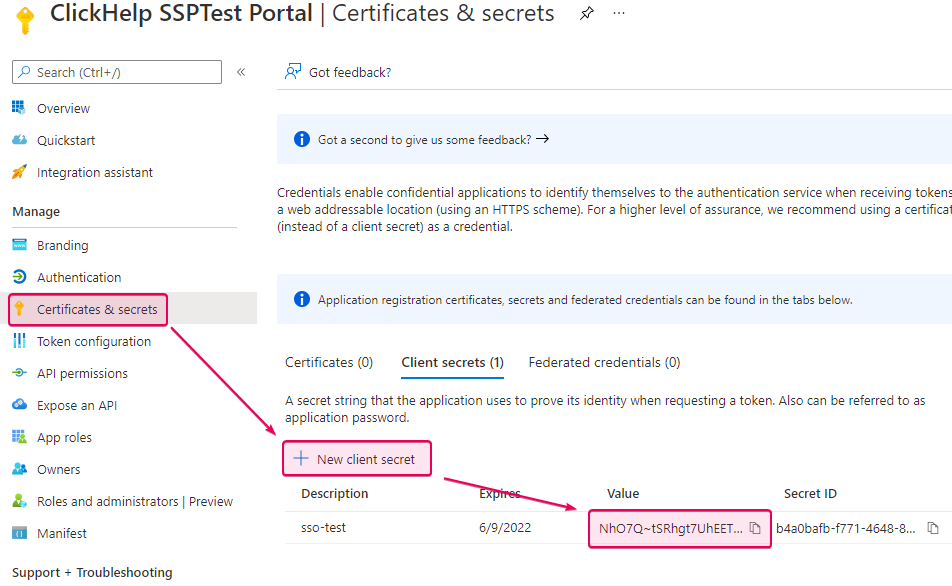This screenshot has width=952, height=586.
Task: Create a New client secret
Action: click(x=356, y=458)
